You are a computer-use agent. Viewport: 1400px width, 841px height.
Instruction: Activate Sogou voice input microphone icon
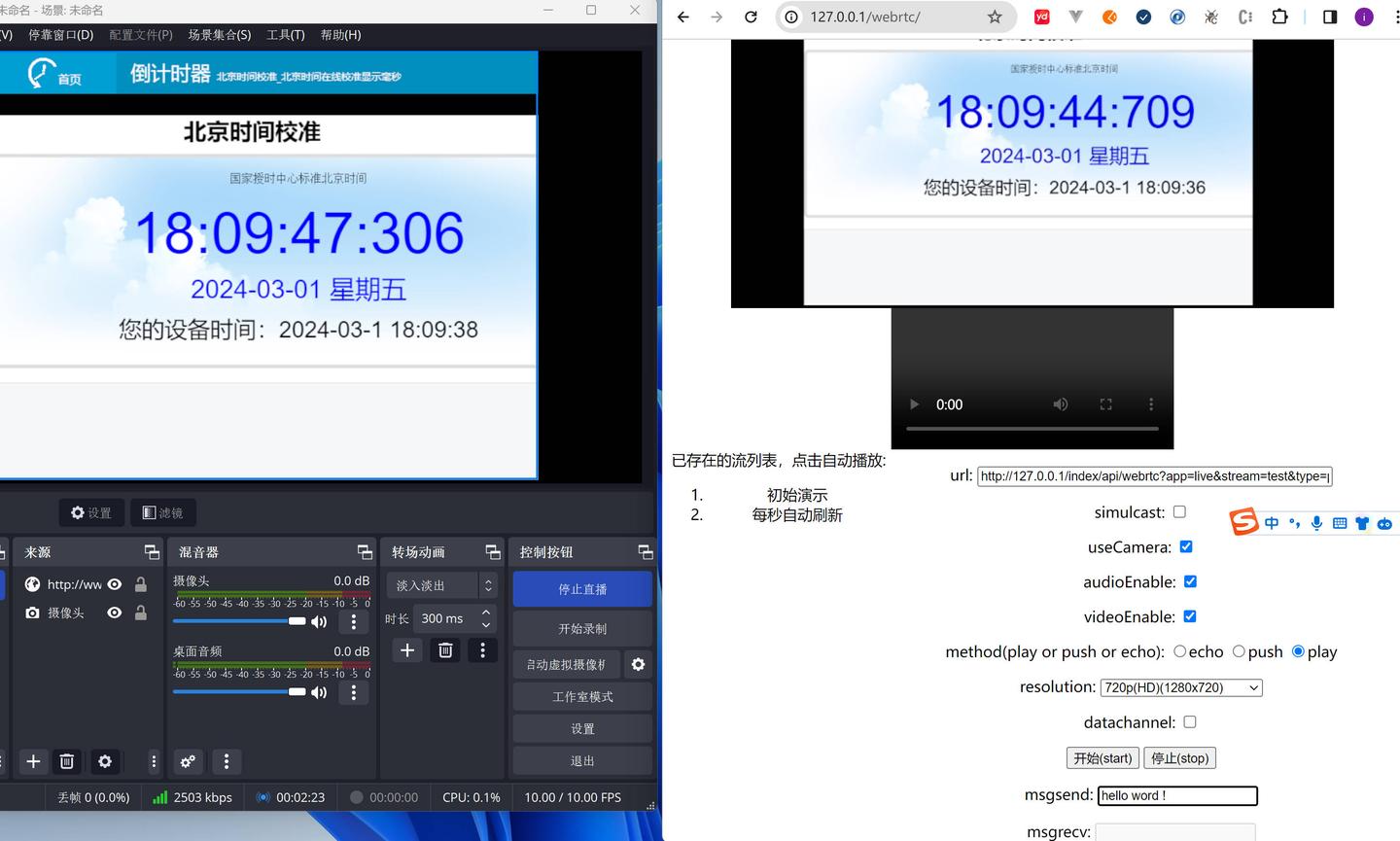coord(1316,522)
